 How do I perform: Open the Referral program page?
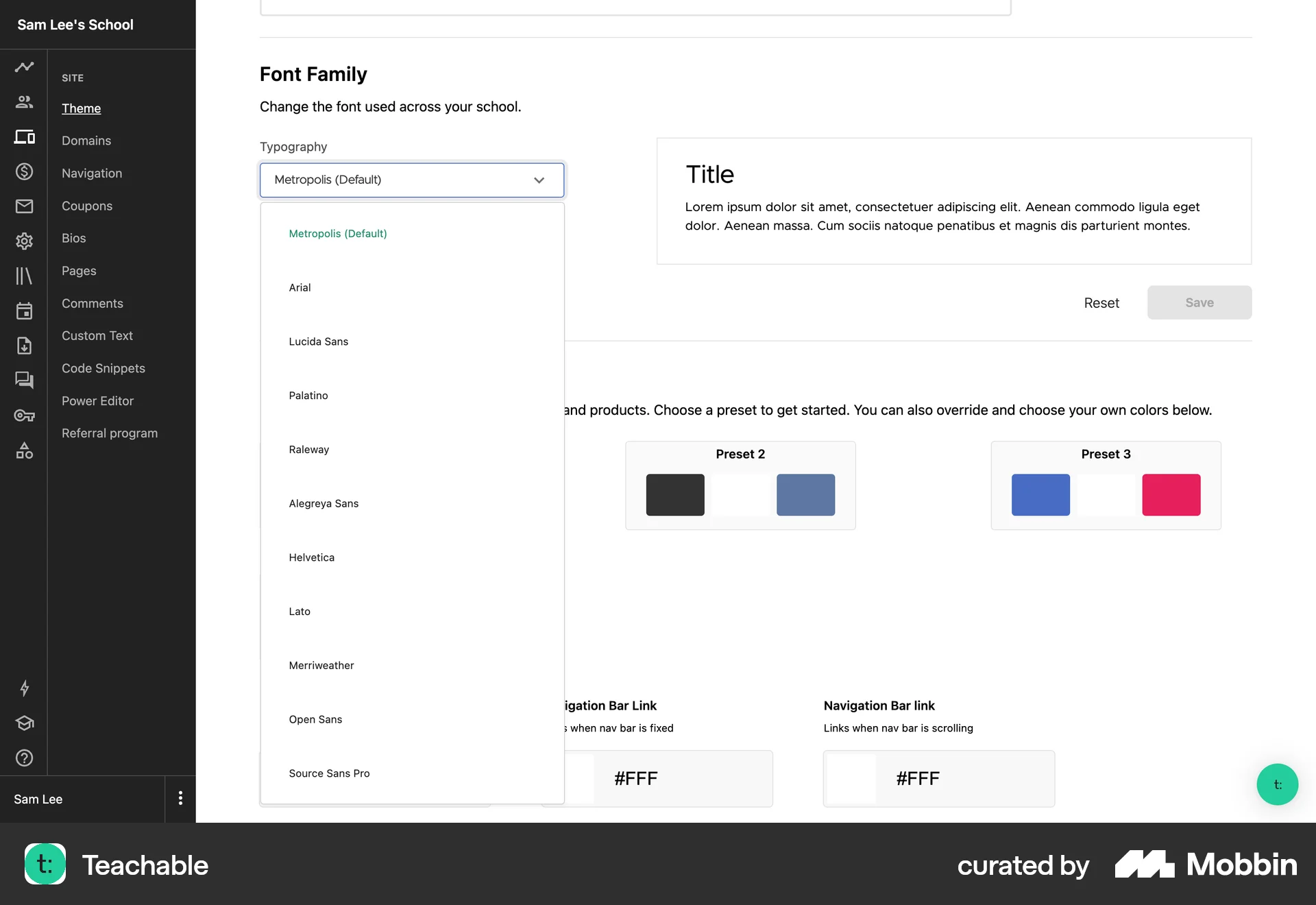click(x=110, y=433)
